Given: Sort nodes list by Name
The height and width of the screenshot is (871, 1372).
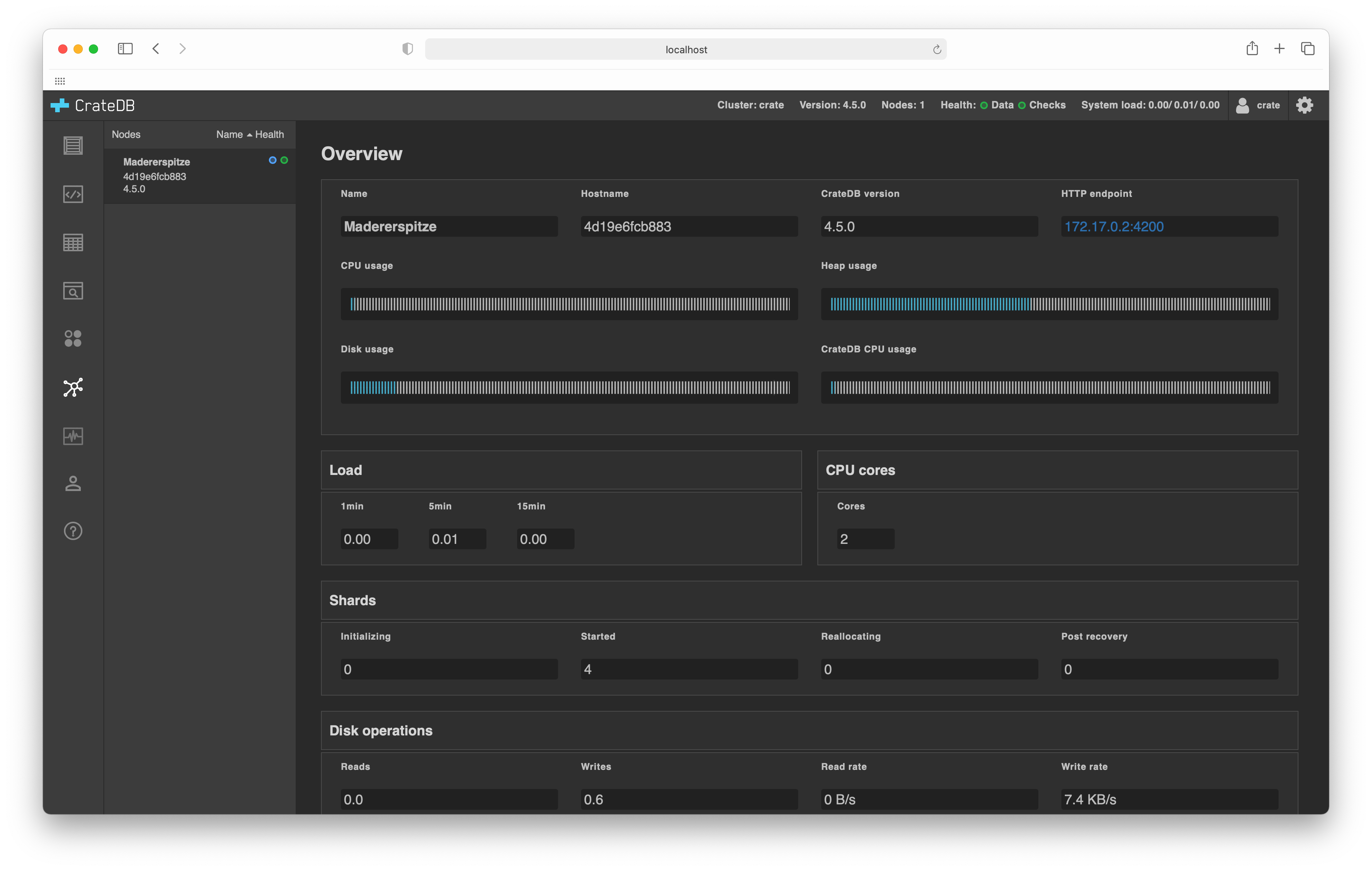Looking at the screenshot, I should pos(229,134).
